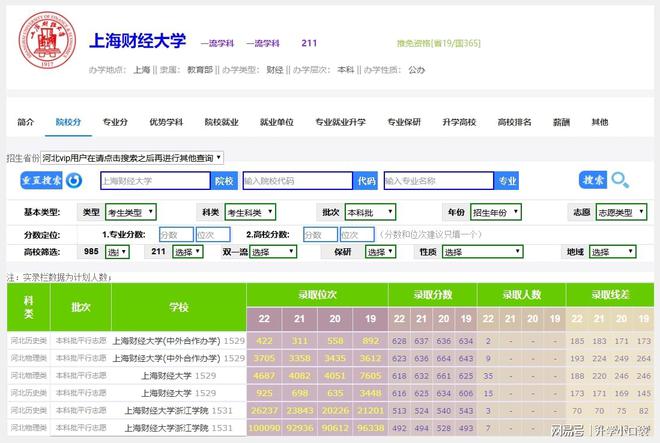Expand the 志愿类型 dropdown
This screenshot has height=443, width=660.
(621, 212)
